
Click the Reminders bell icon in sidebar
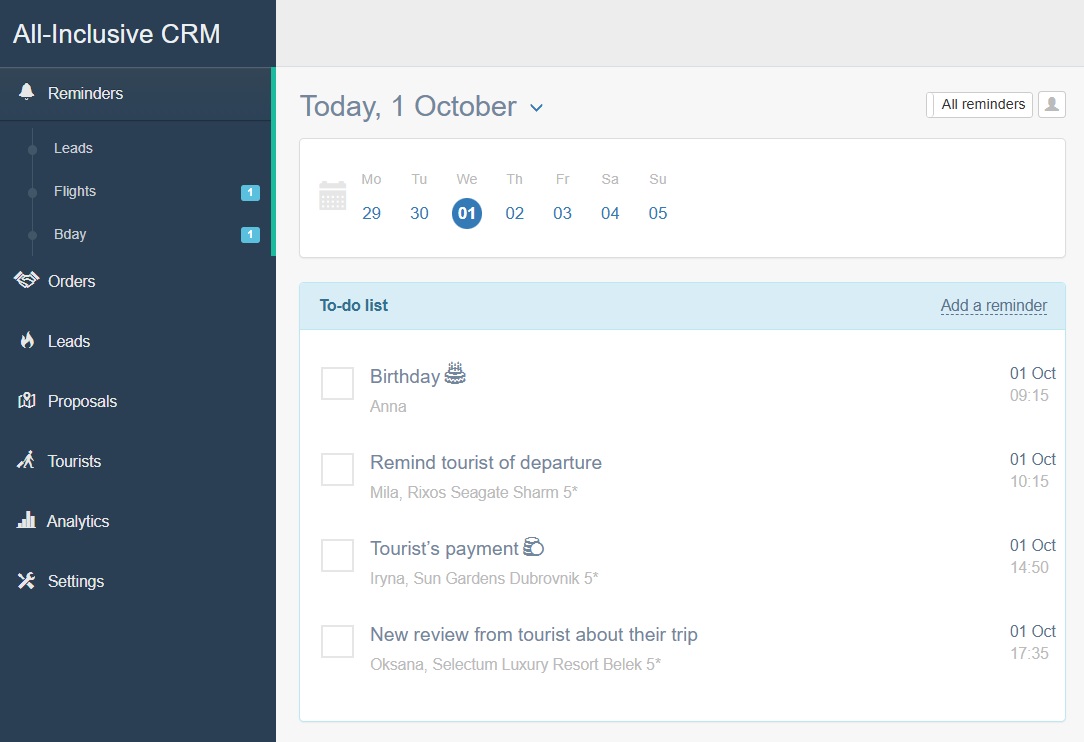tap(25, 92)
